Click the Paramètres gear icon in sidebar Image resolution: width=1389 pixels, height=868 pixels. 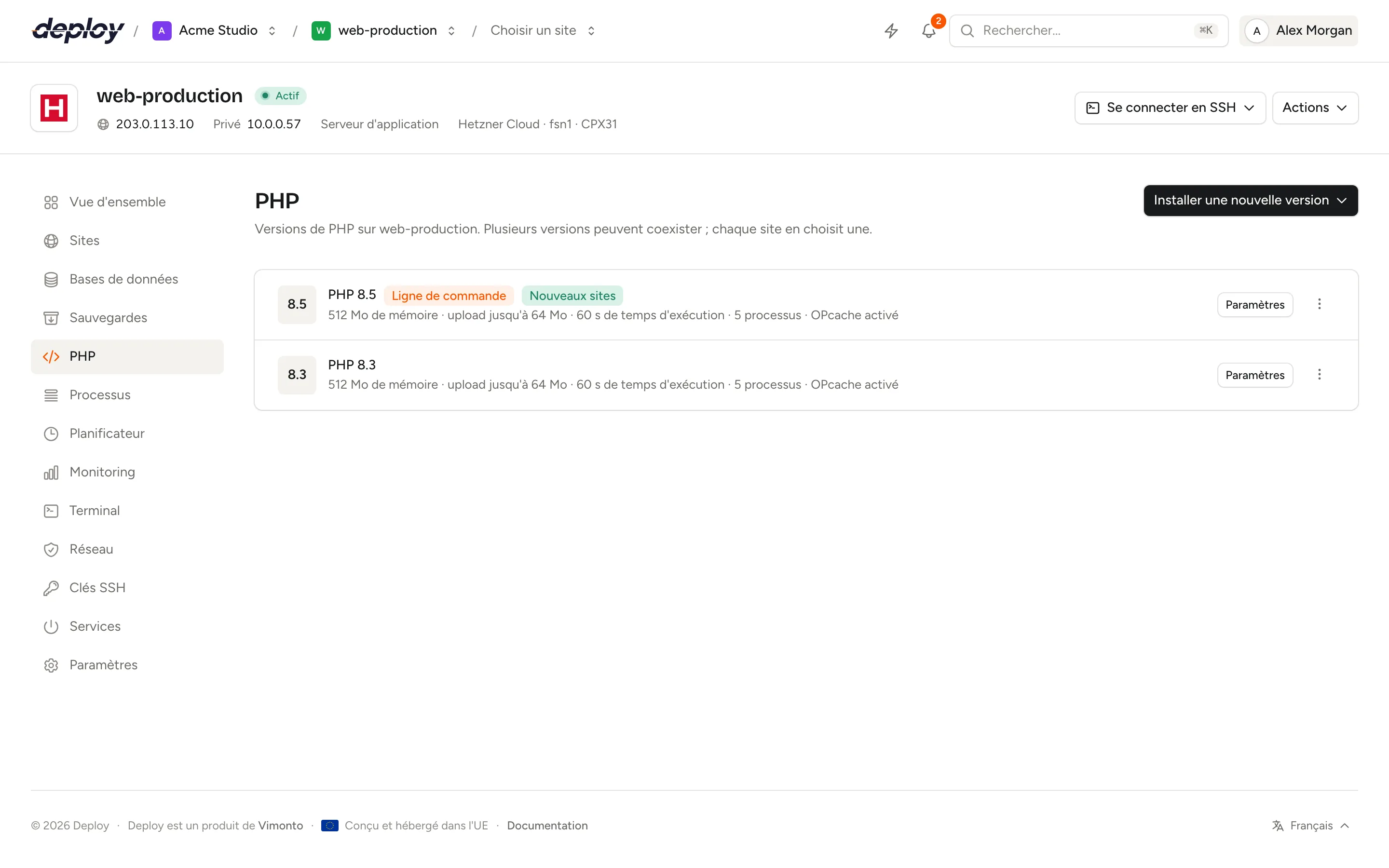click(x=51, y=665)
